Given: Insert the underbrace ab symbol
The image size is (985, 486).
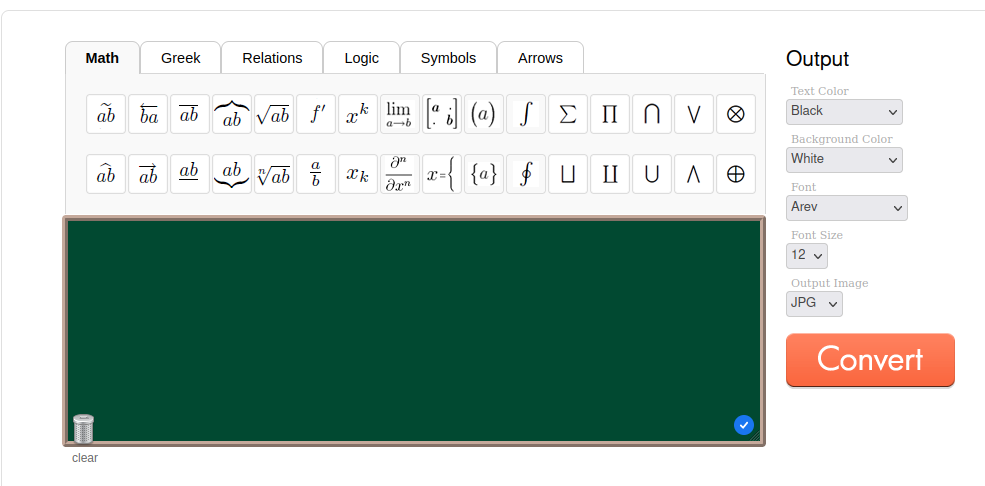Looking at the screenshot, I should coord(232,174).
